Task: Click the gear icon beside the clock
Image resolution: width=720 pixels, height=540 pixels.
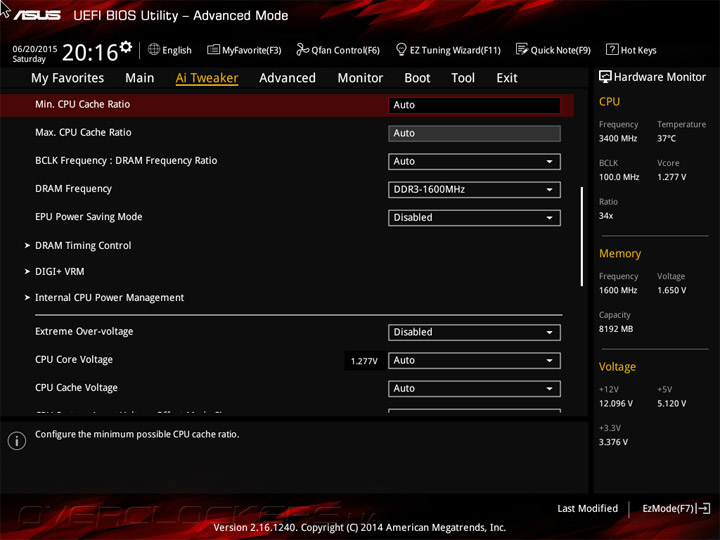Action: tap(126, 47)
